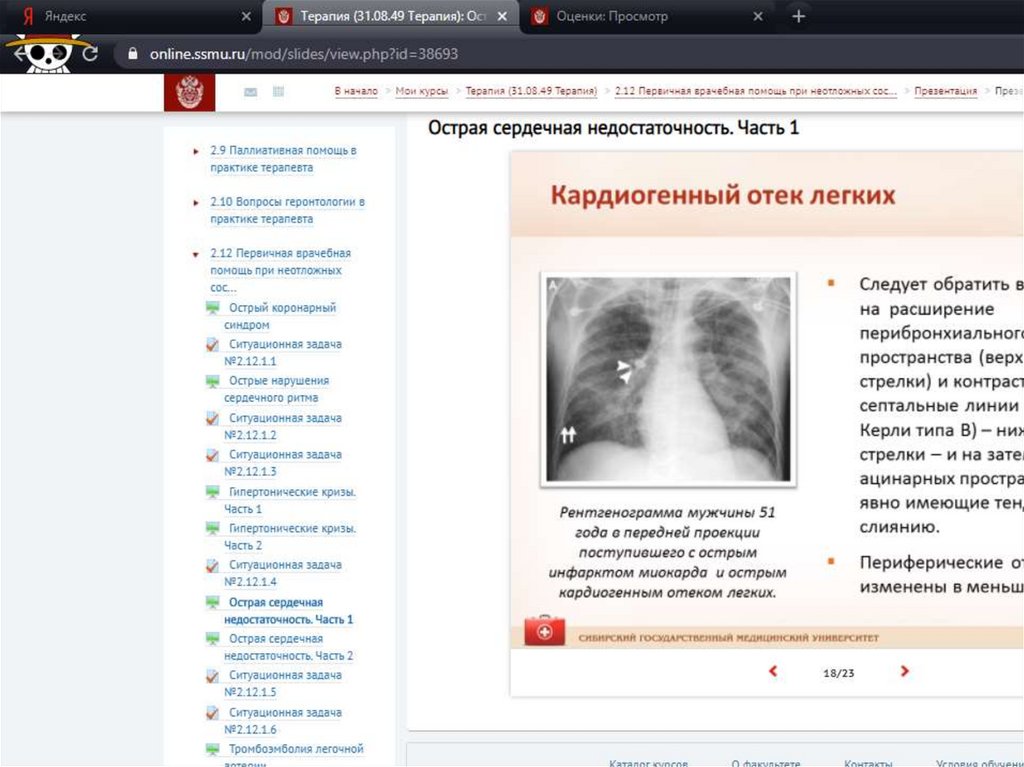The height and width of the screenshot is (767, 1024).
Task: Open the messages envelope icon in header
Action: pyautogui.click(x=250, y=92)
